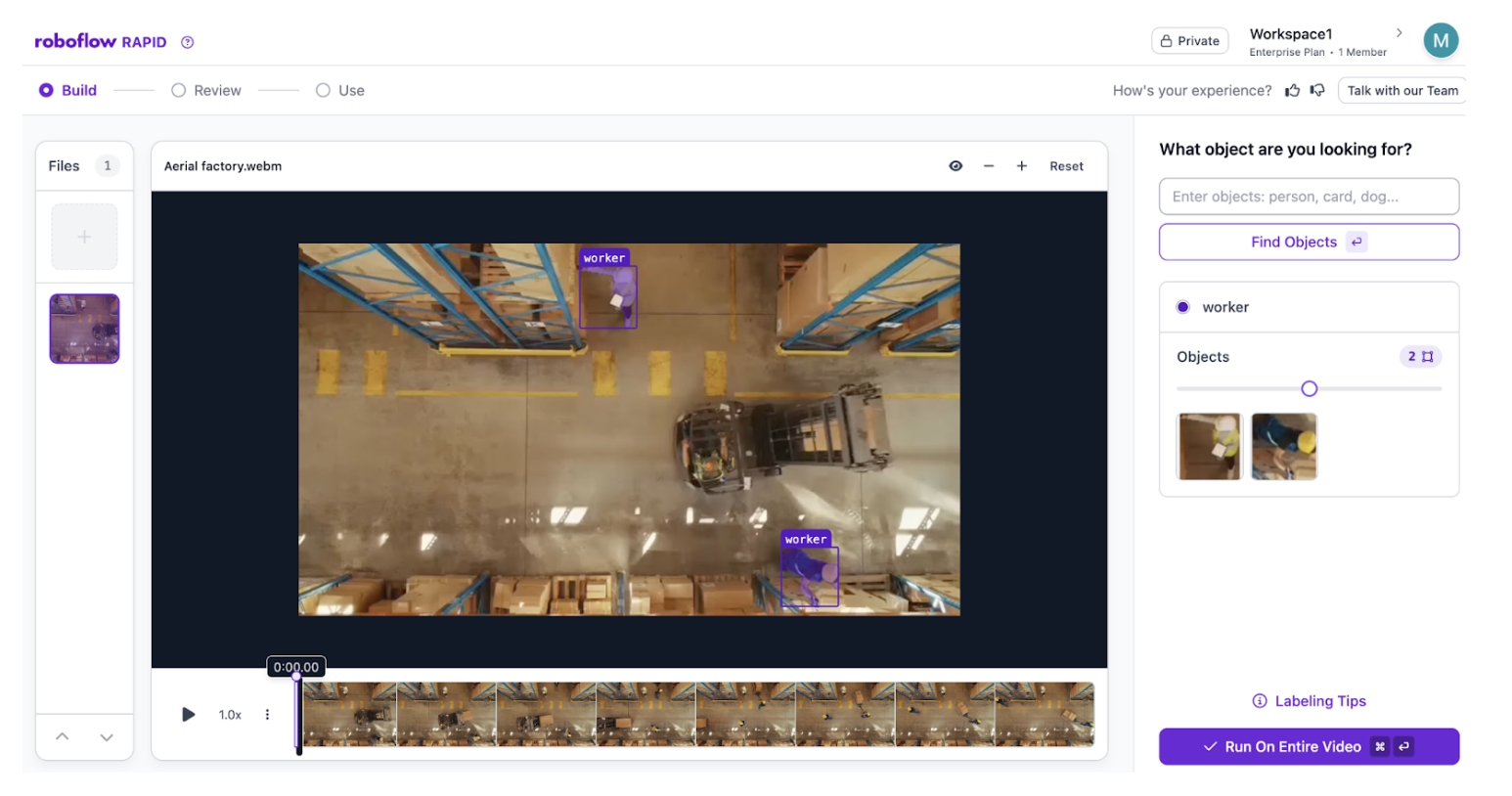This screenshot has width=1512, height=796.
Task: Open the Labeling Tips link
Action: [x=1309, y=701]
